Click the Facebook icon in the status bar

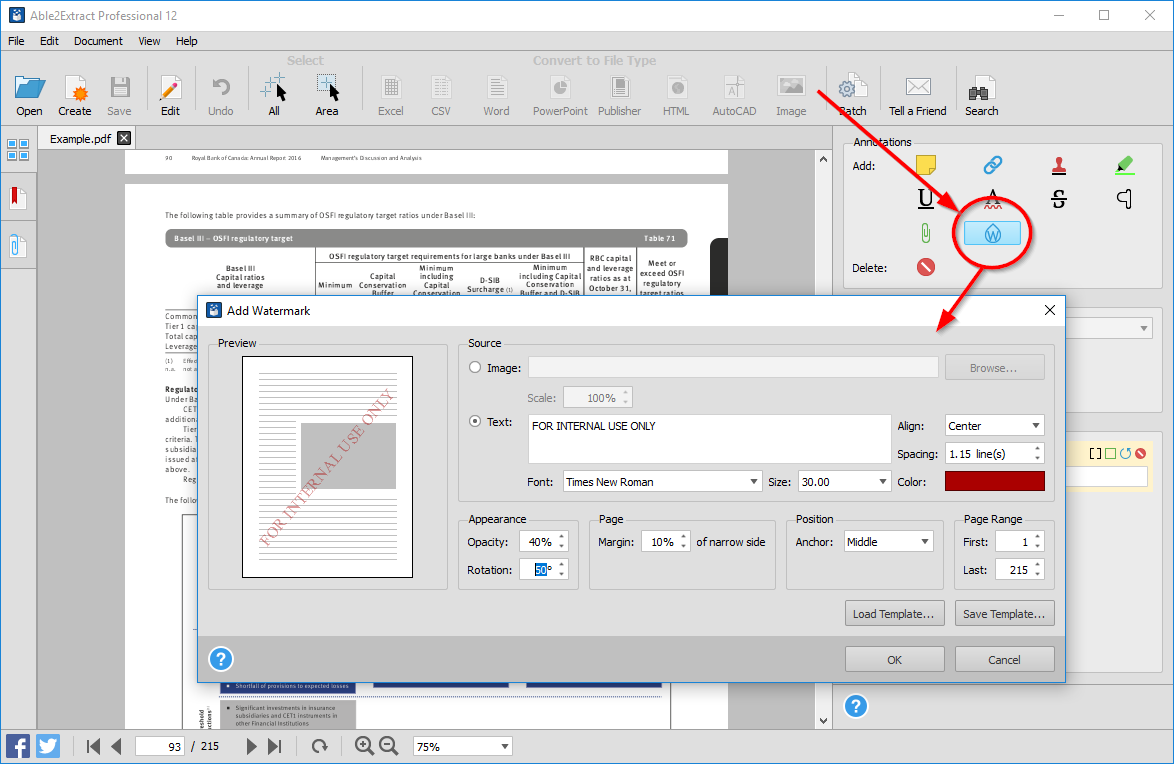click(x=16, y=745)
